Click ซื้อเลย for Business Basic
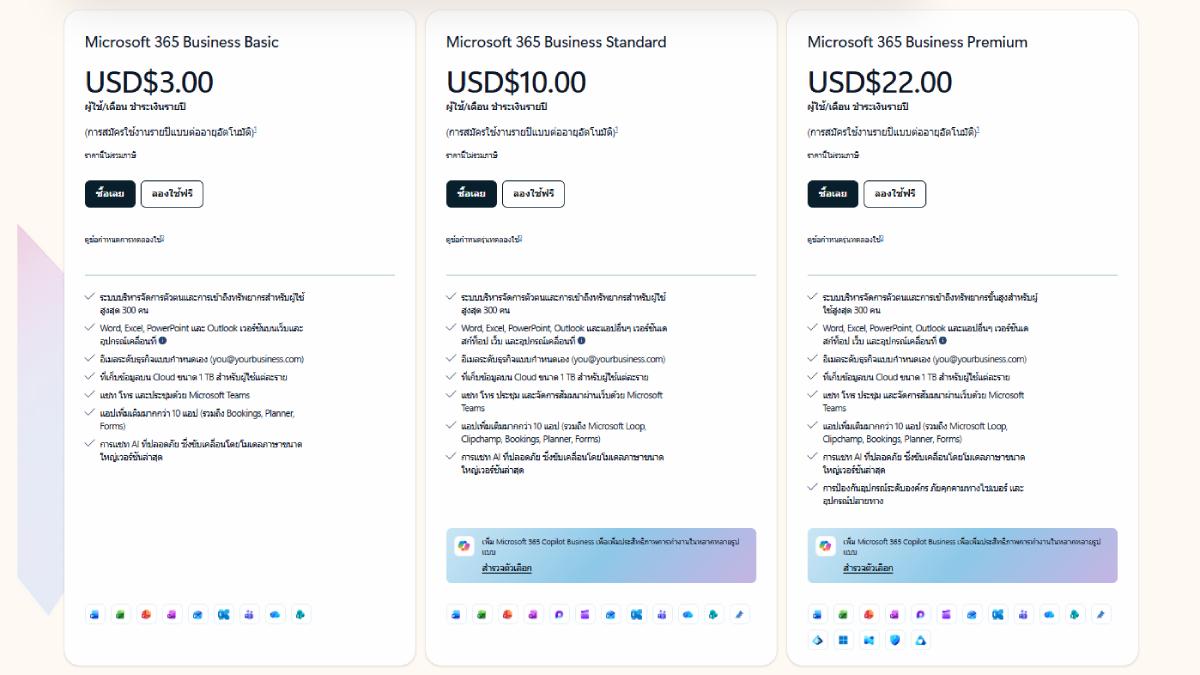 (110, 194)
